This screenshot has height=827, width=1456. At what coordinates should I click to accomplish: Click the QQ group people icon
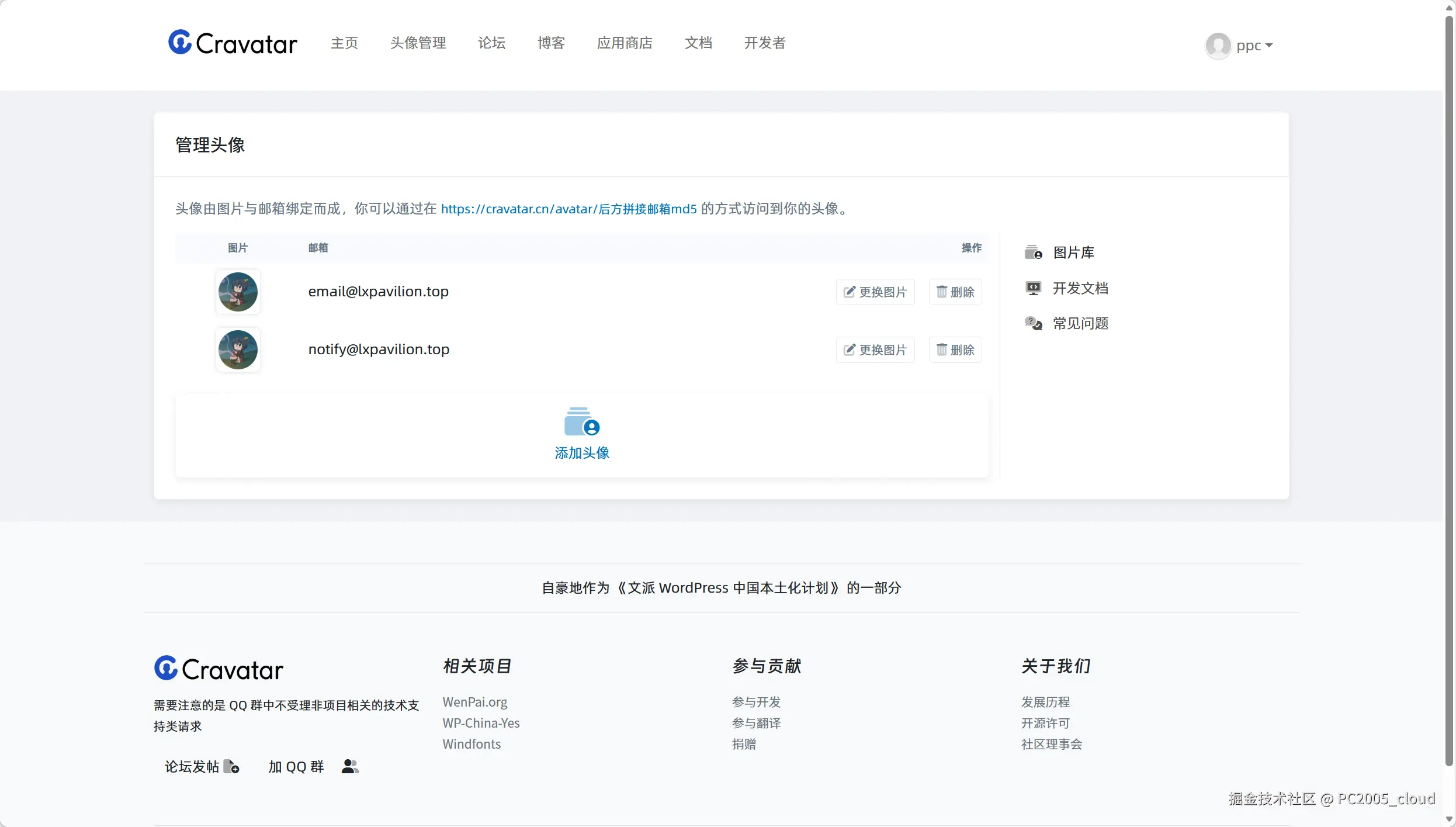coord(350,766)
